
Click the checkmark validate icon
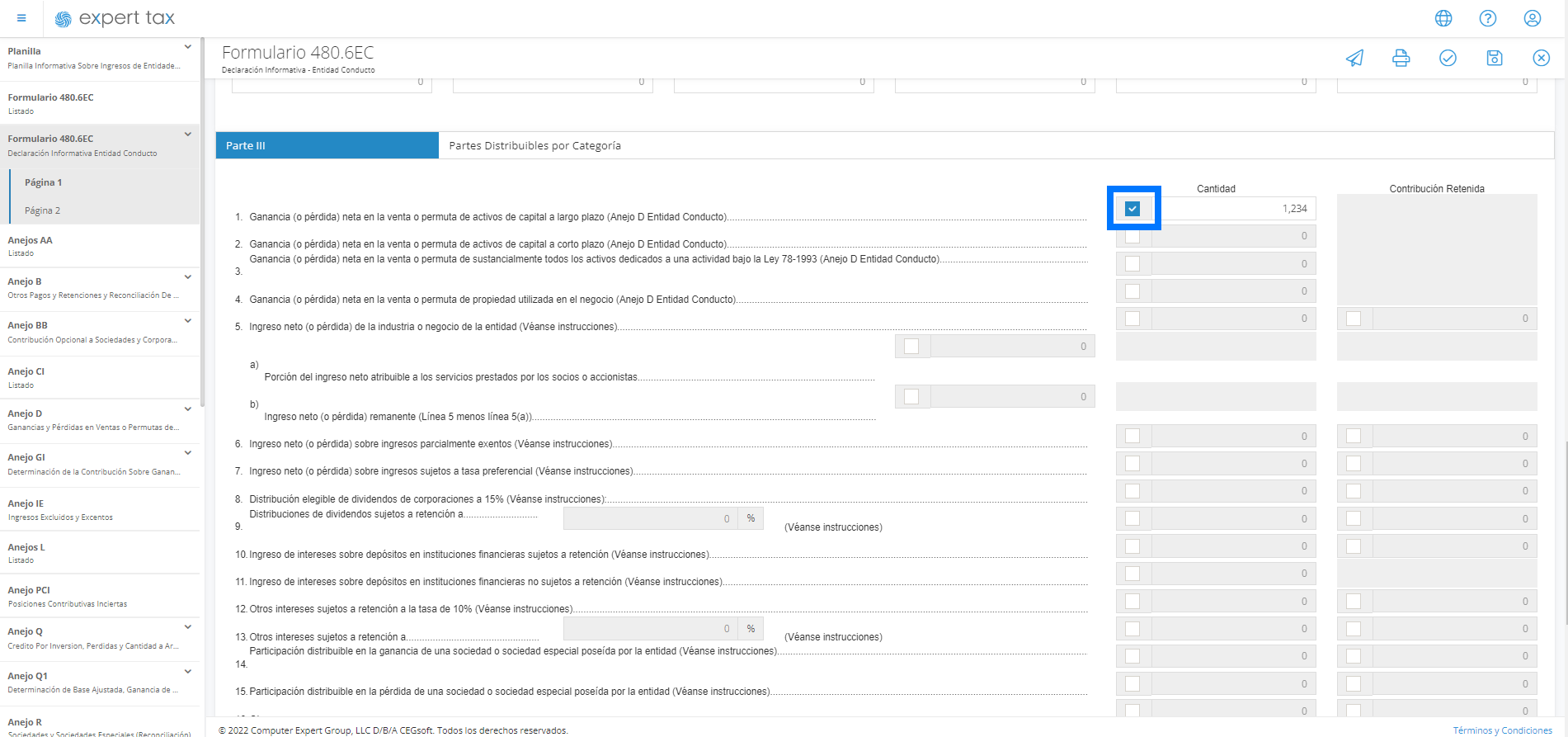tap(1448, 58)
